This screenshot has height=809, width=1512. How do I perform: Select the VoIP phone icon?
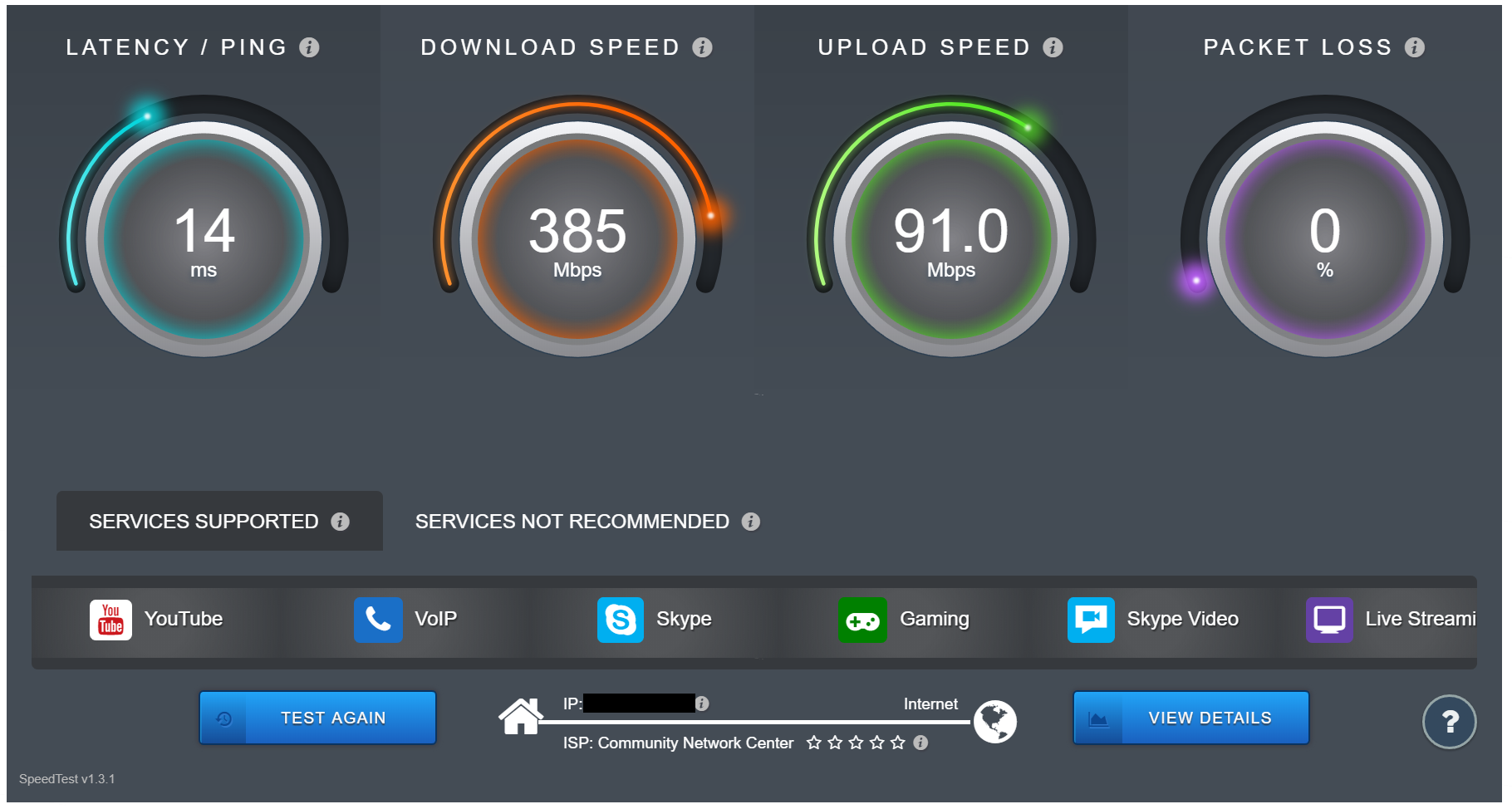click(378, 620)
